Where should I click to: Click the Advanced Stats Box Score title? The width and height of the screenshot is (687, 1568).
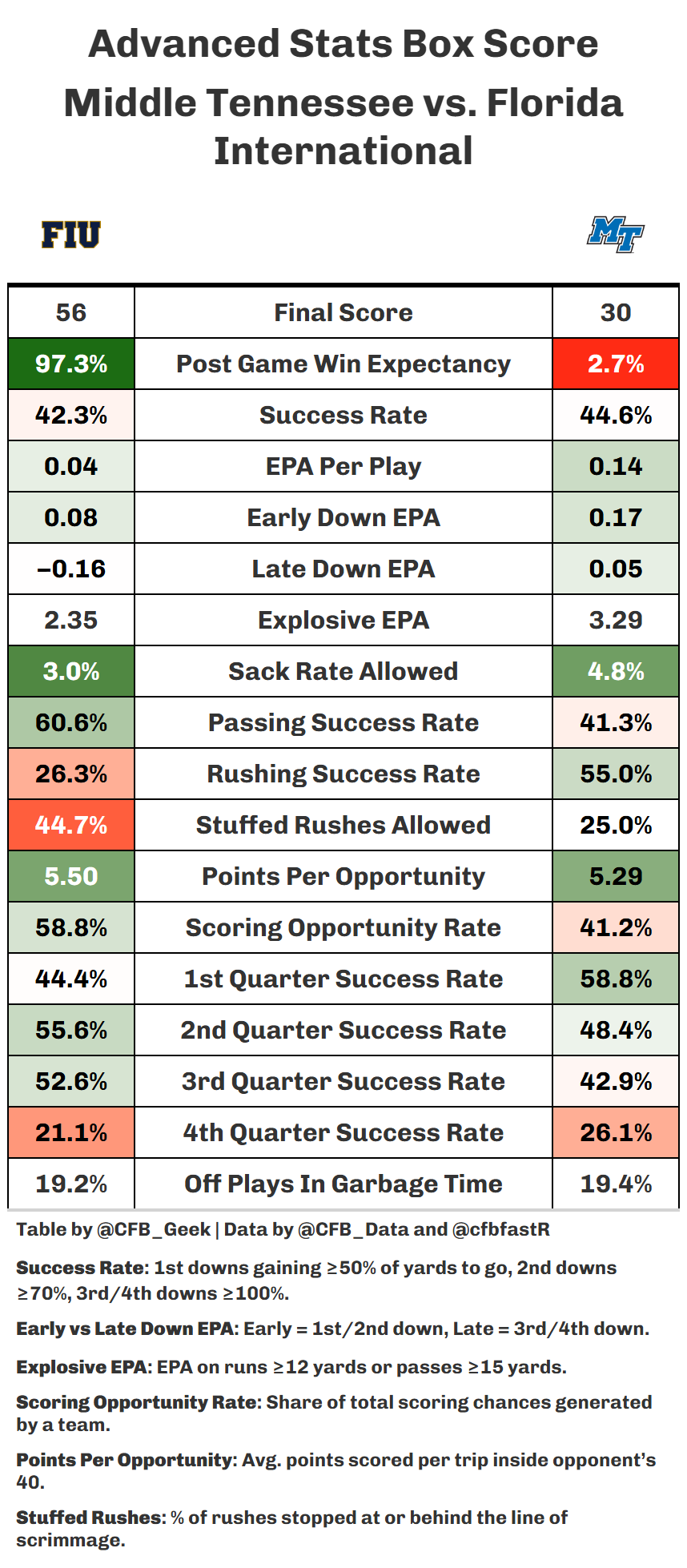click(343, 44)
